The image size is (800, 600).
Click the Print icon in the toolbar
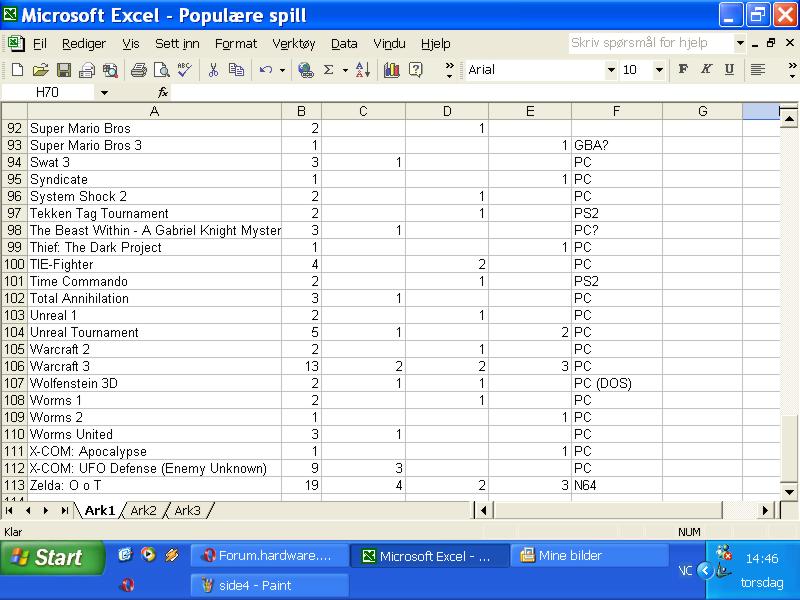click(138, 69)
